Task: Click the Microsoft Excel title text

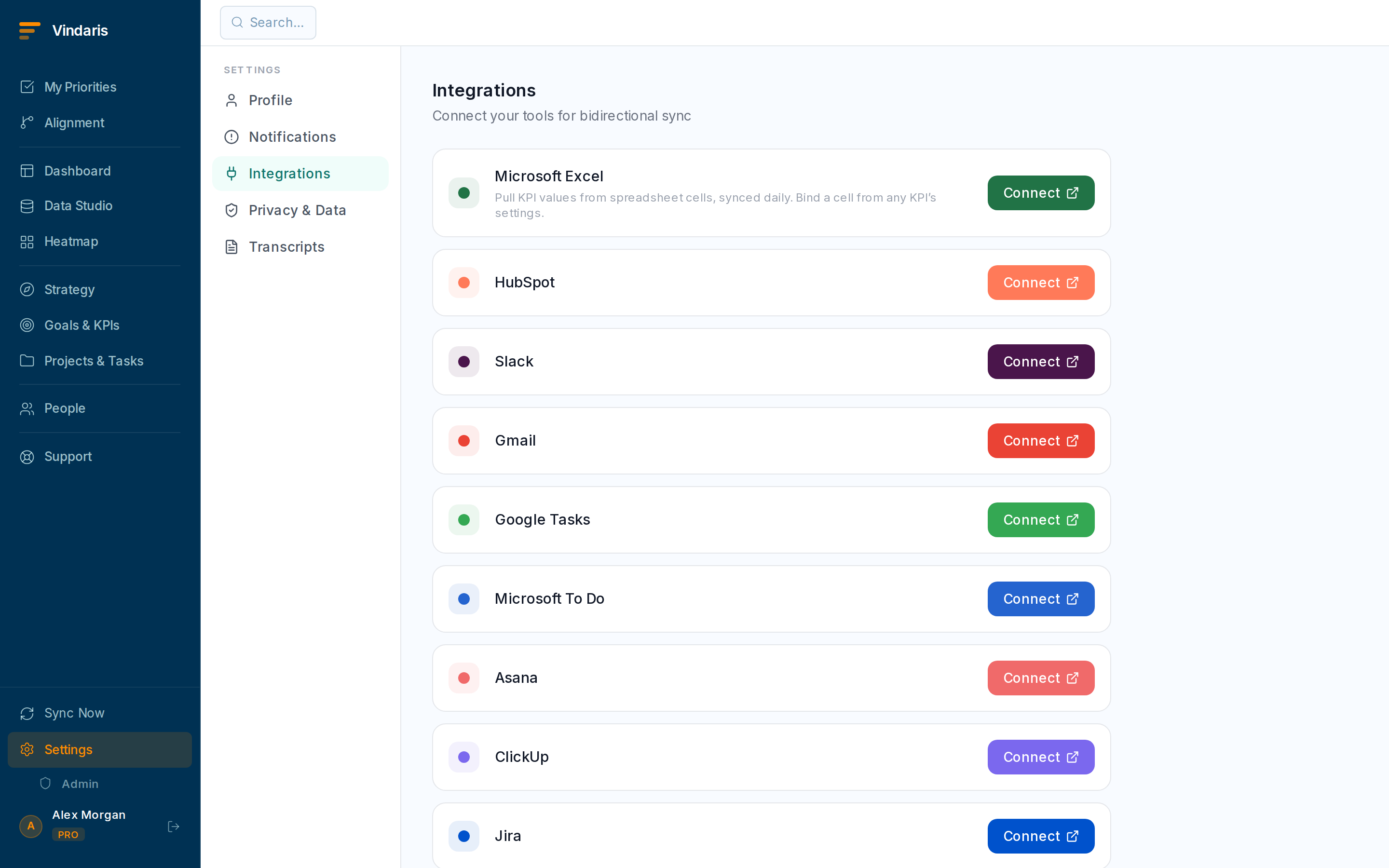Action: click(x=549, y=176)
